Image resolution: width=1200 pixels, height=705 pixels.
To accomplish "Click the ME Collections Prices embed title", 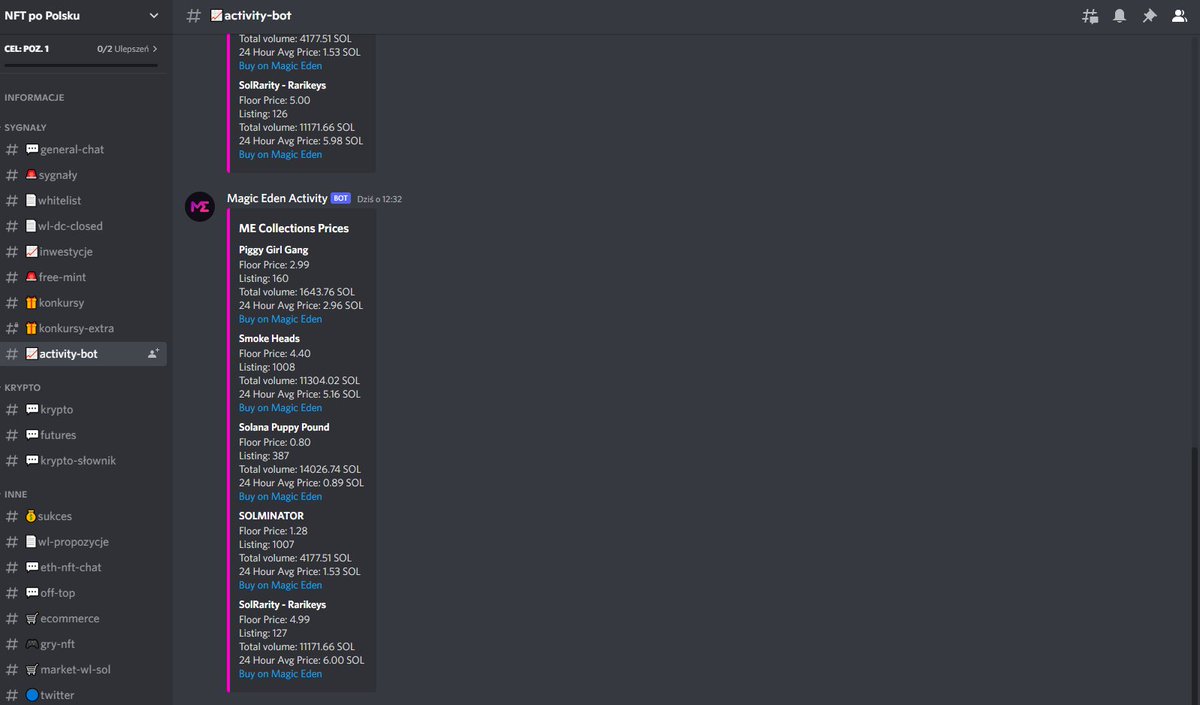I will [294, 229].
